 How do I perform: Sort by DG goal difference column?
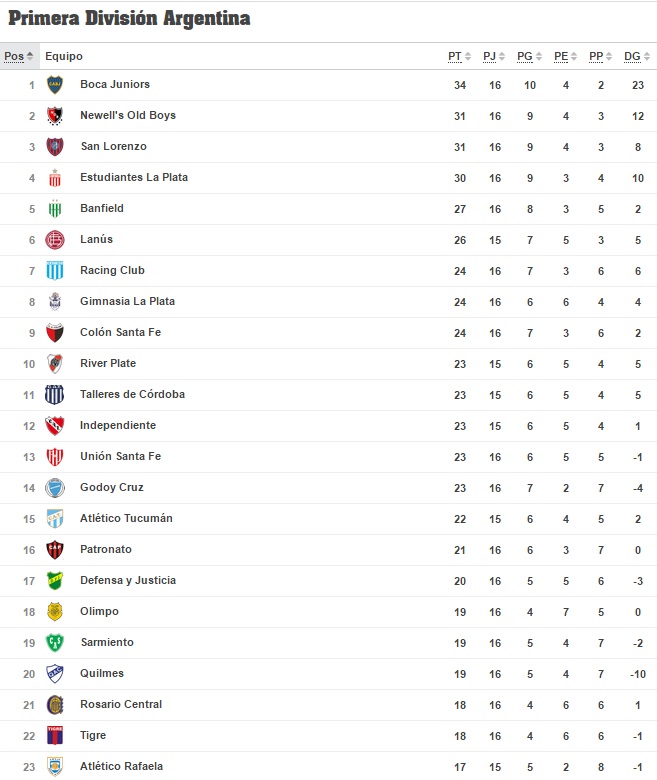point(637,56)
